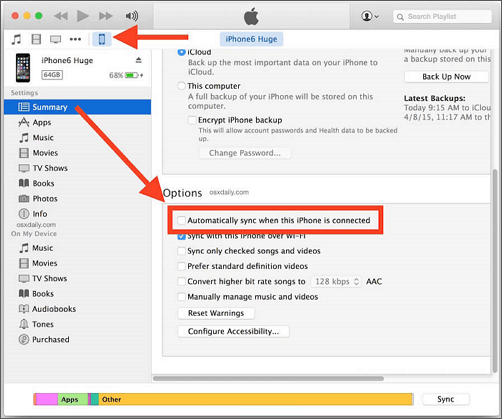Open TV Shows under On My Device
This screenshot has width=502, height=419.
coord(78,278)
